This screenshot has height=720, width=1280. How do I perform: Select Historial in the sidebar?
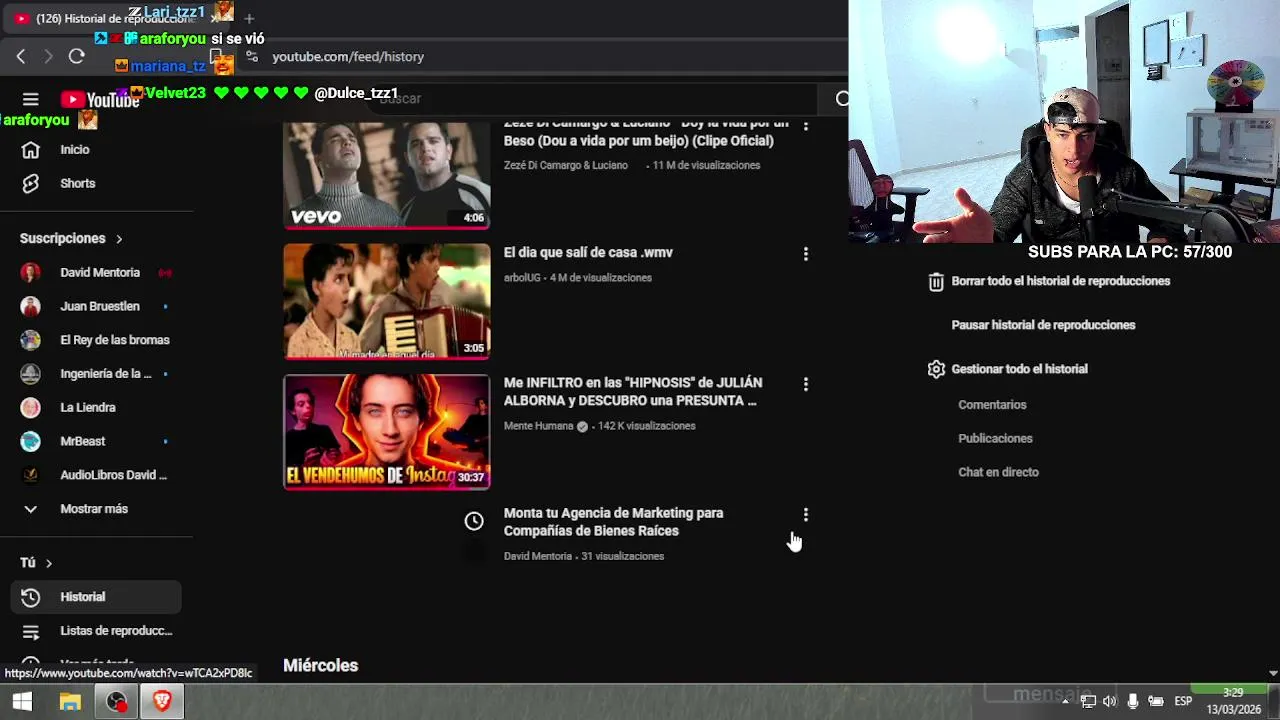[96, 597]
